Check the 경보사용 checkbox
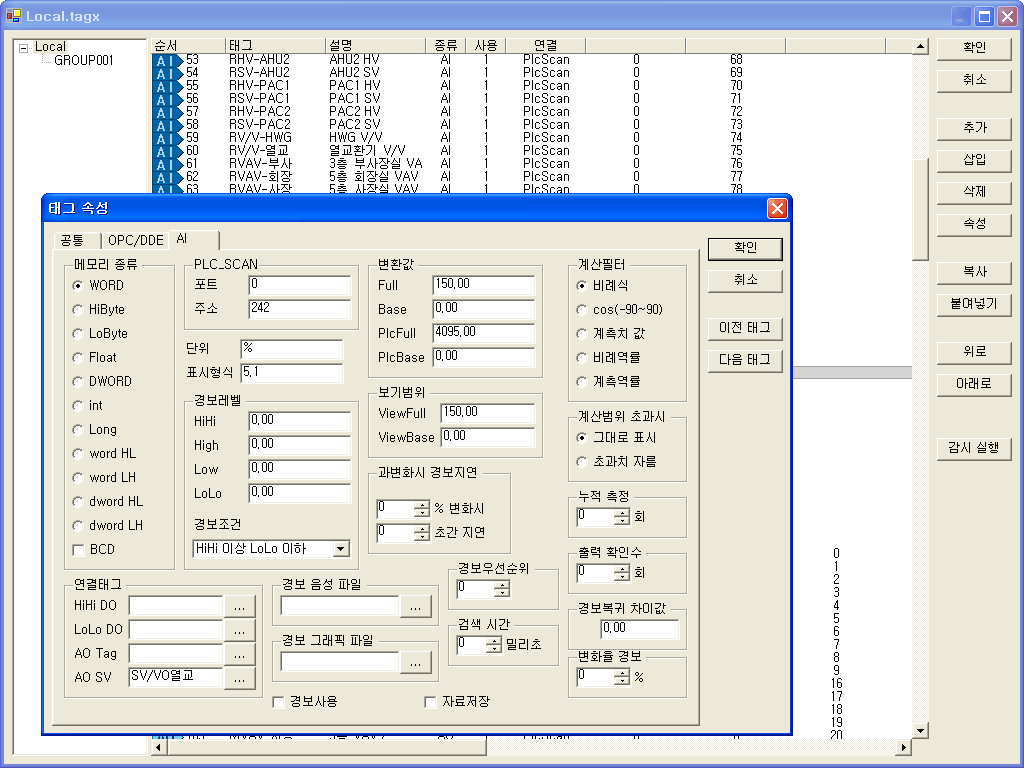The width and height of the screenshot is (1024, 768). pyautogui.click(x=279, y=702)
